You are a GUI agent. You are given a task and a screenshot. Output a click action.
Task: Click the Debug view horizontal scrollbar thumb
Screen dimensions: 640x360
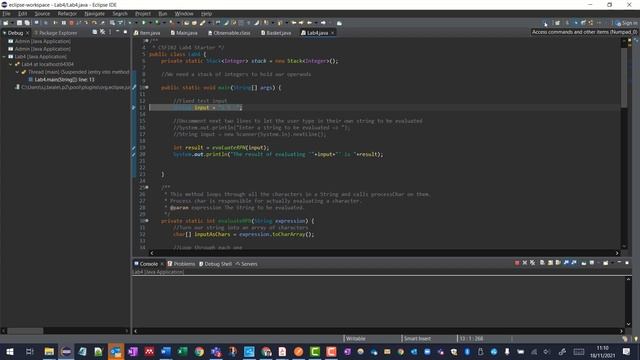click(x=25, y=331)
